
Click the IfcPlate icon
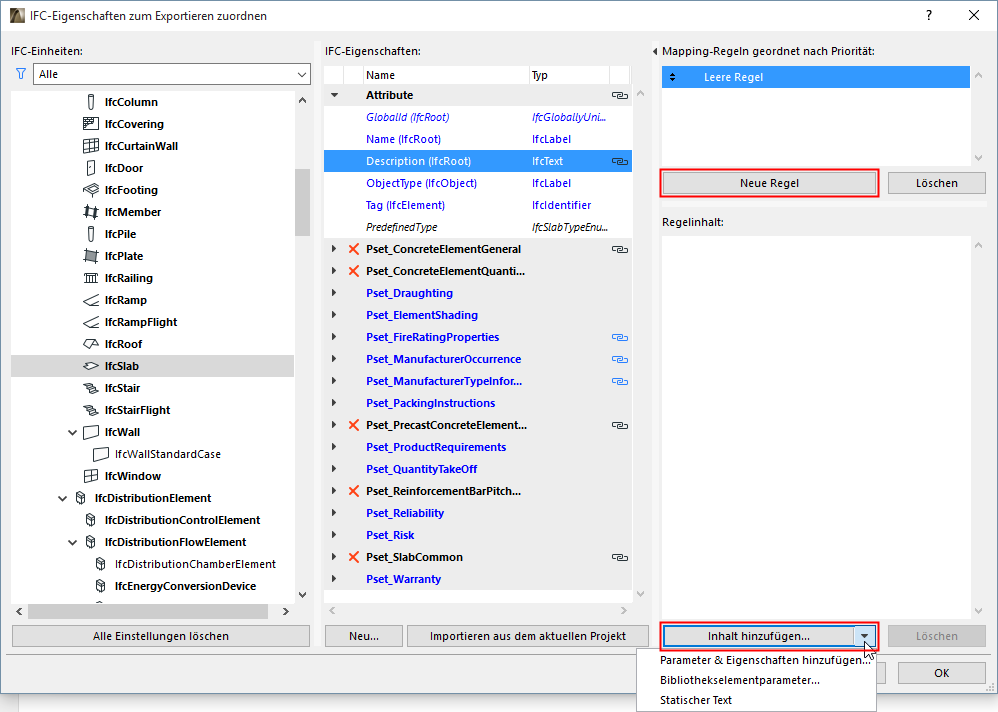91,256
